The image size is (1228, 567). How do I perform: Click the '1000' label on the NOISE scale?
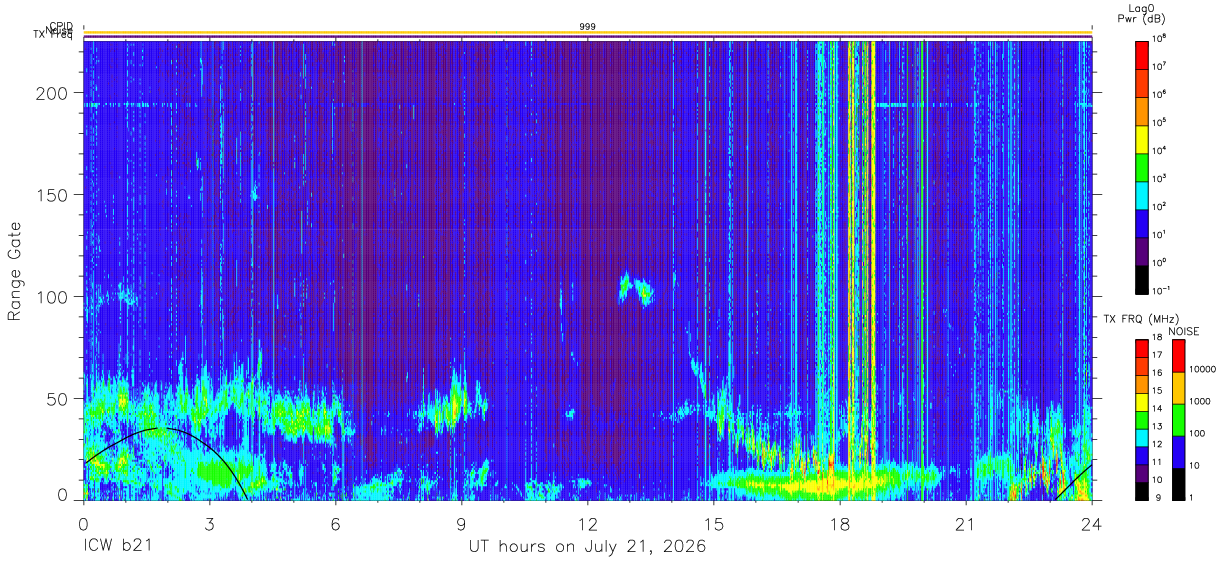click(1199, 401)
